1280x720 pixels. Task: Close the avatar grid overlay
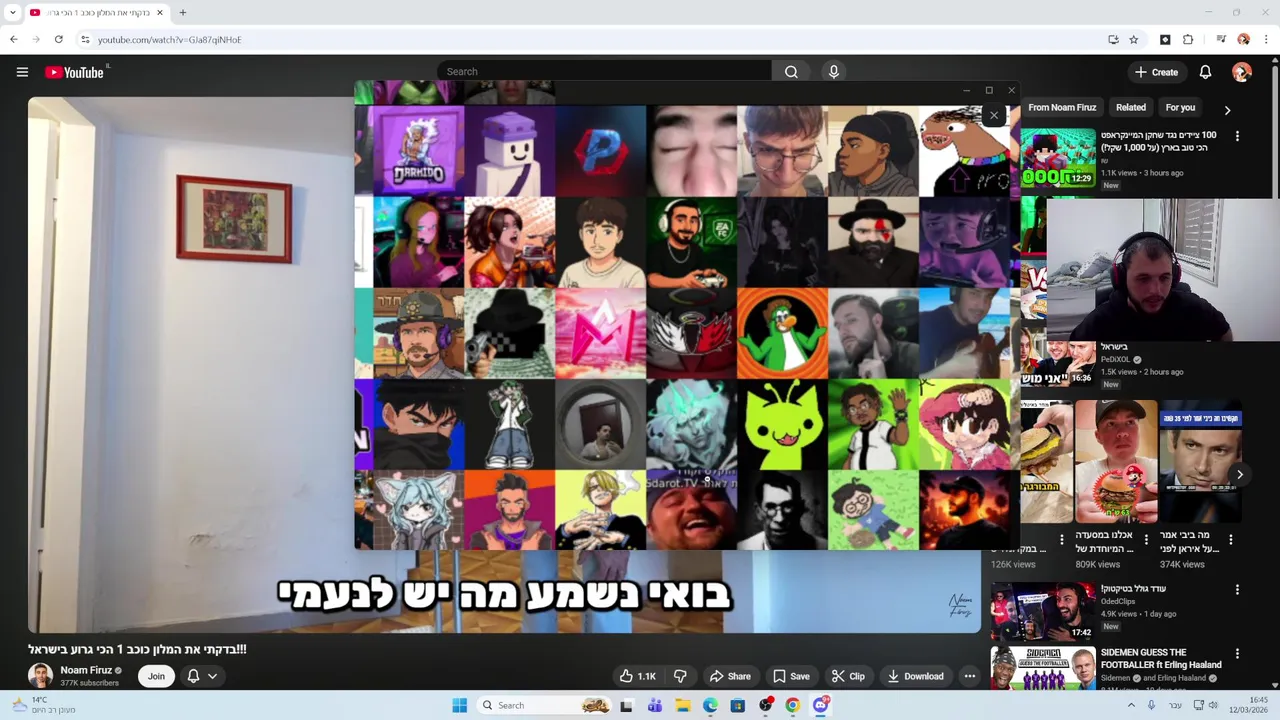pos(994,116)
